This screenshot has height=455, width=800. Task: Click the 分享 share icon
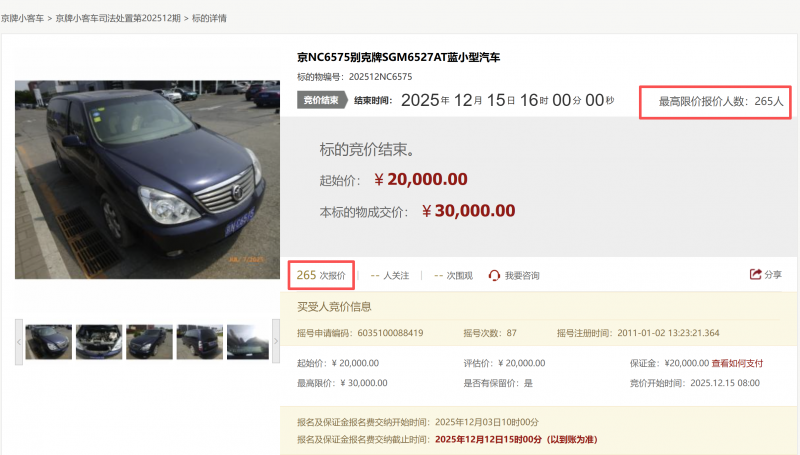756,275
